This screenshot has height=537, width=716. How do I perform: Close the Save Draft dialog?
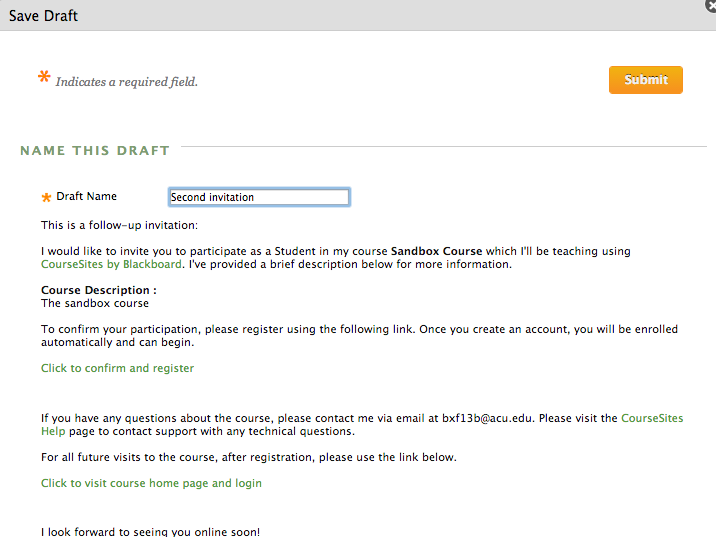711,5
